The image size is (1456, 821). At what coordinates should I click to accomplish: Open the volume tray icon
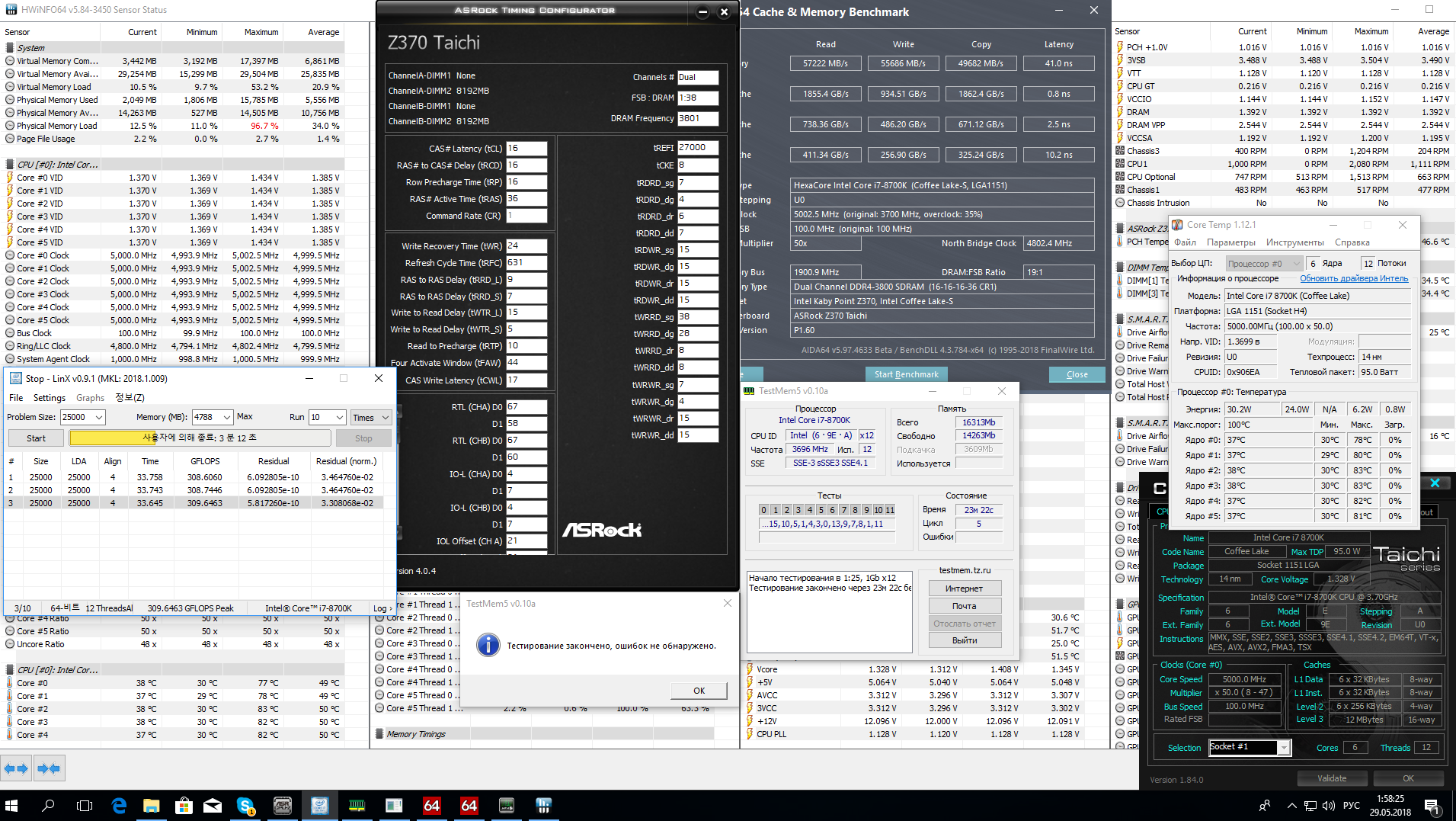tap(1329, 806)
